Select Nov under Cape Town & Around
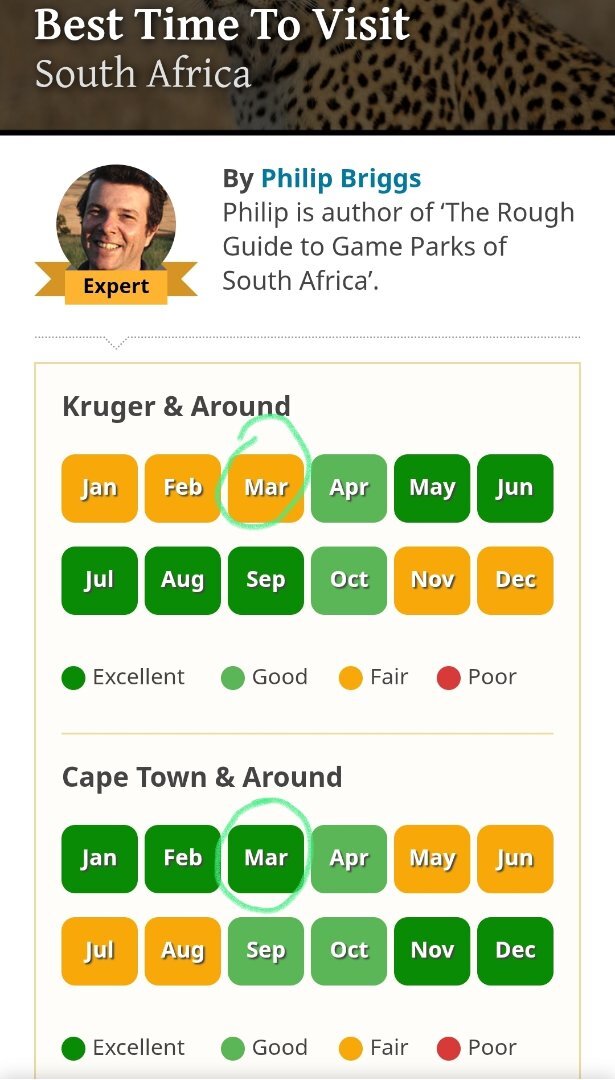The height and width of the screenshot is (1080, 615). tap(432, 950)
